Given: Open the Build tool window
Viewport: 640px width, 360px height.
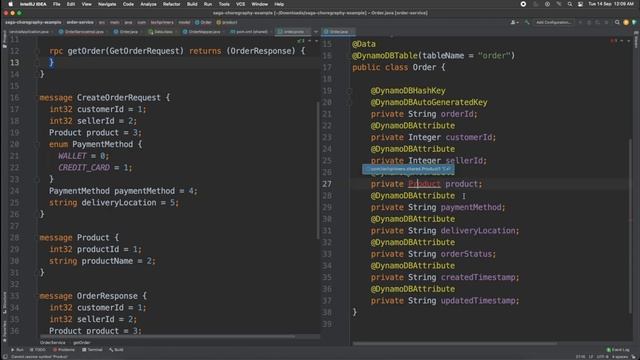Looking at the screenshot, I should coord(116,350).
